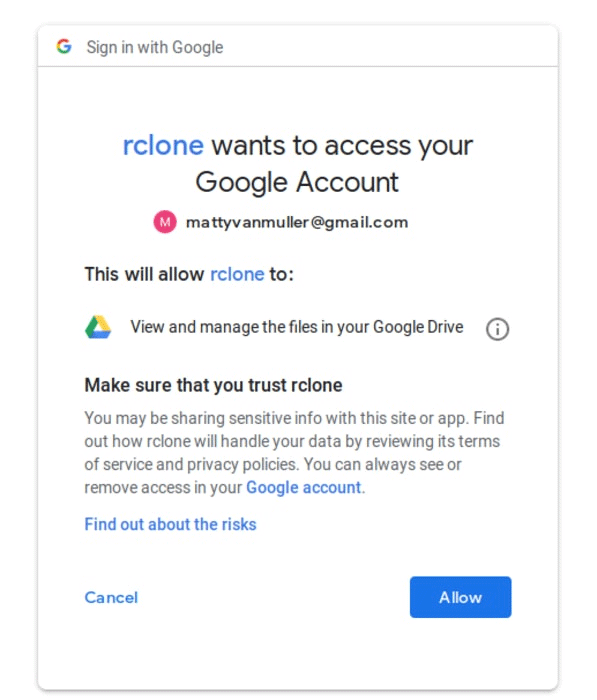Click 'wants to access your' heading text
Viewport: 597px width, 700px height.
(x=342, y=146)
